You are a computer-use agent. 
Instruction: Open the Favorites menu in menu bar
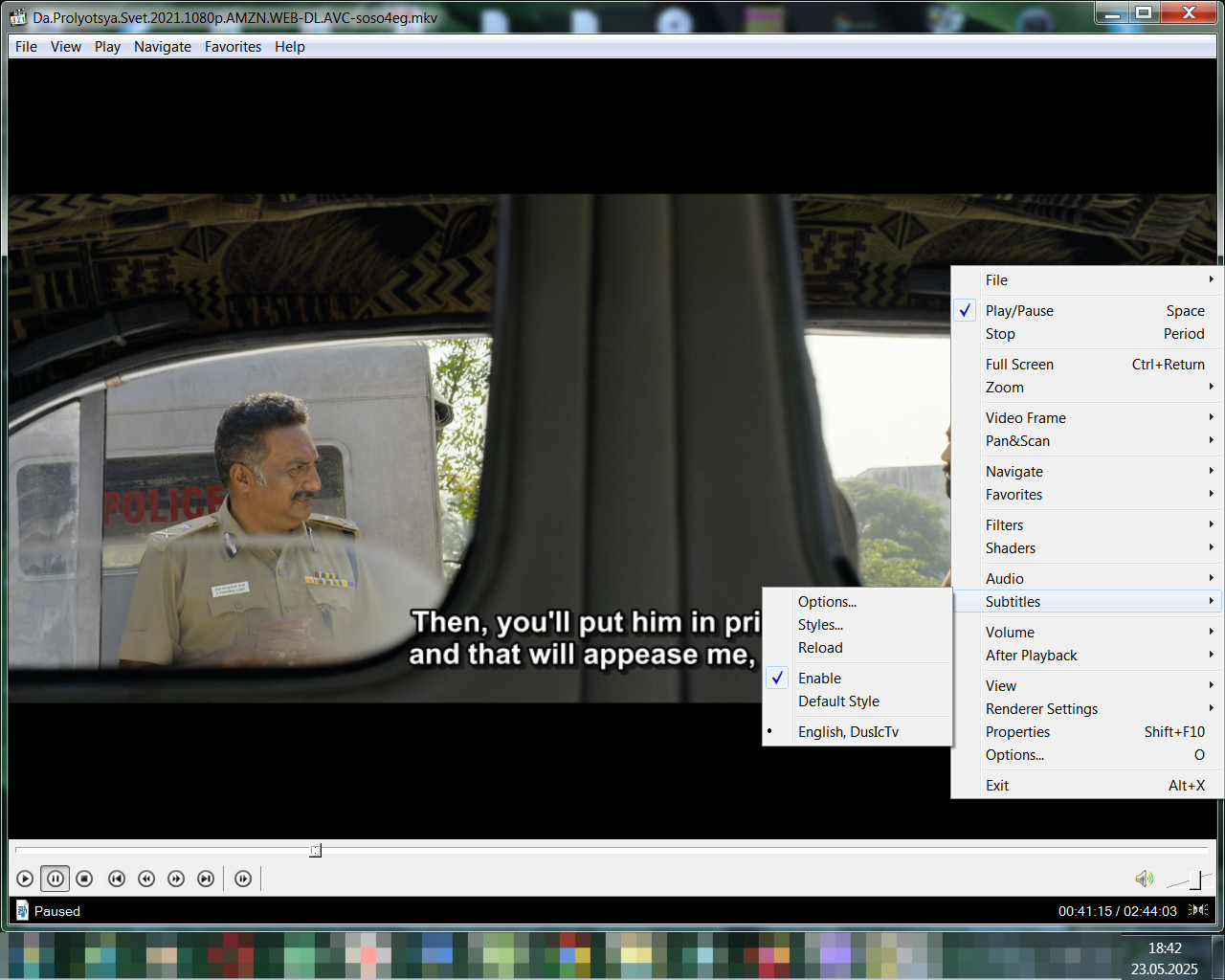233,47
